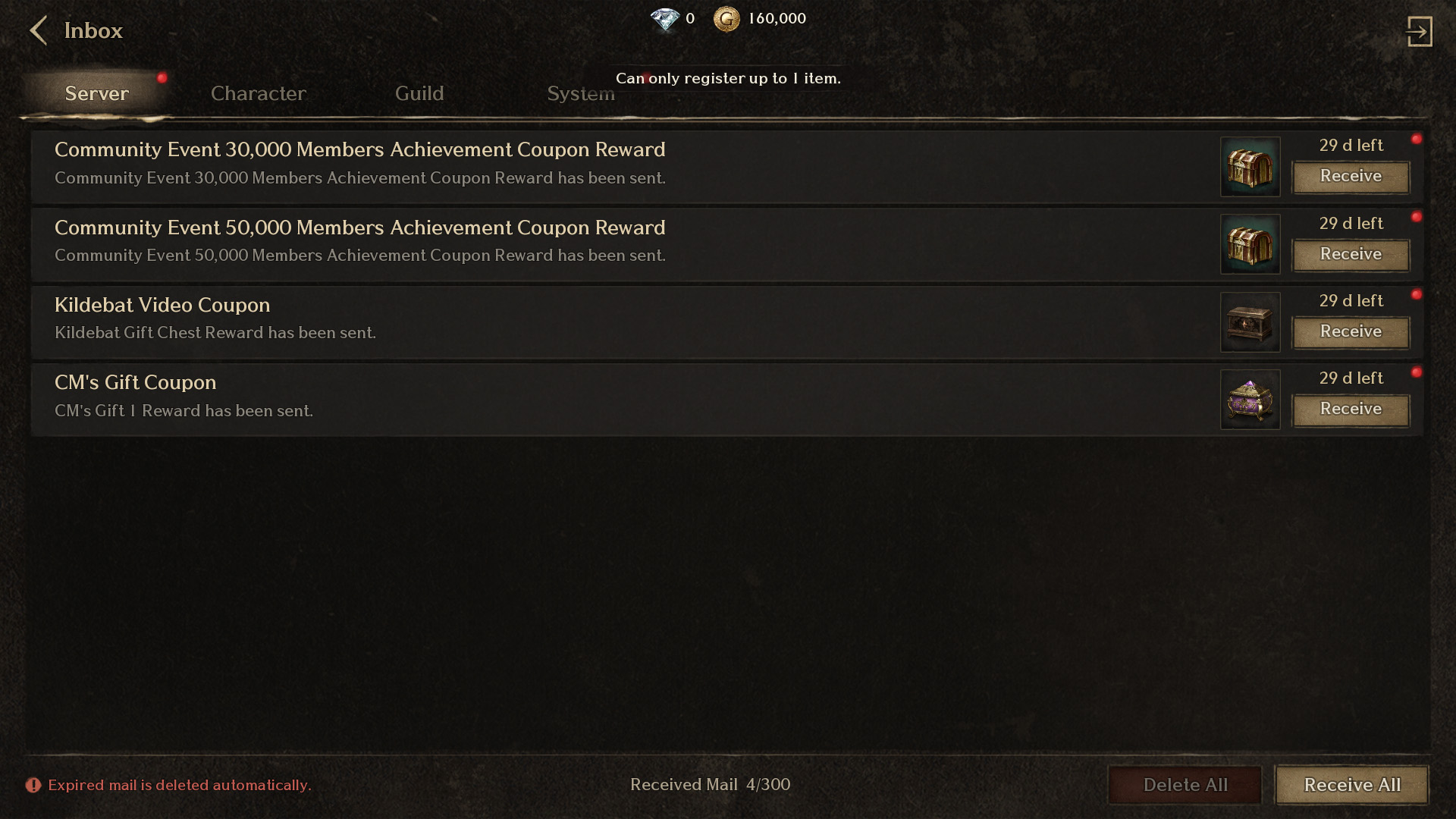Click the Receive All button

click(1352, 785)
